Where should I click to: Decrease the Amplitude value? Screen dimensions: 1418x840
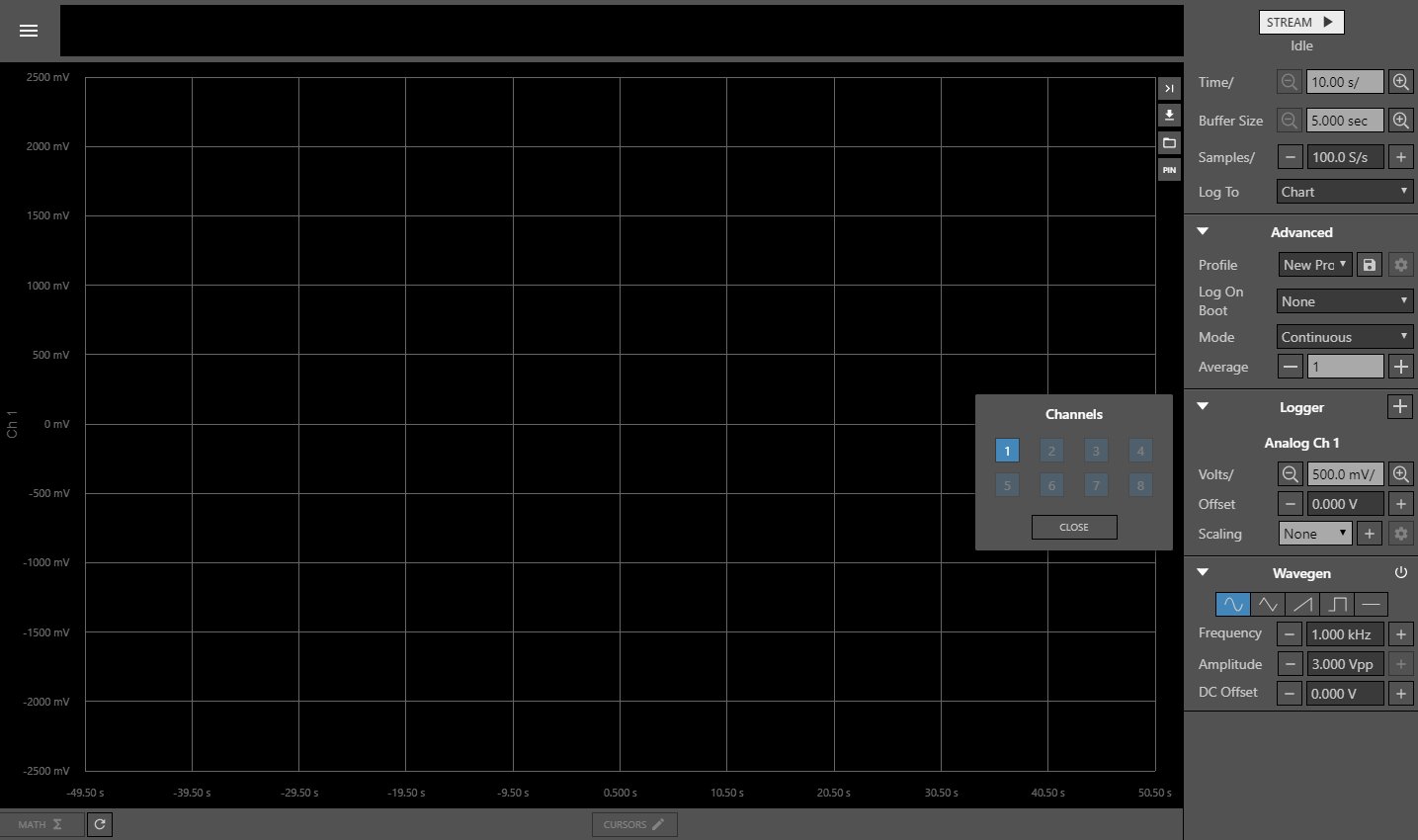click(1290, 664)
